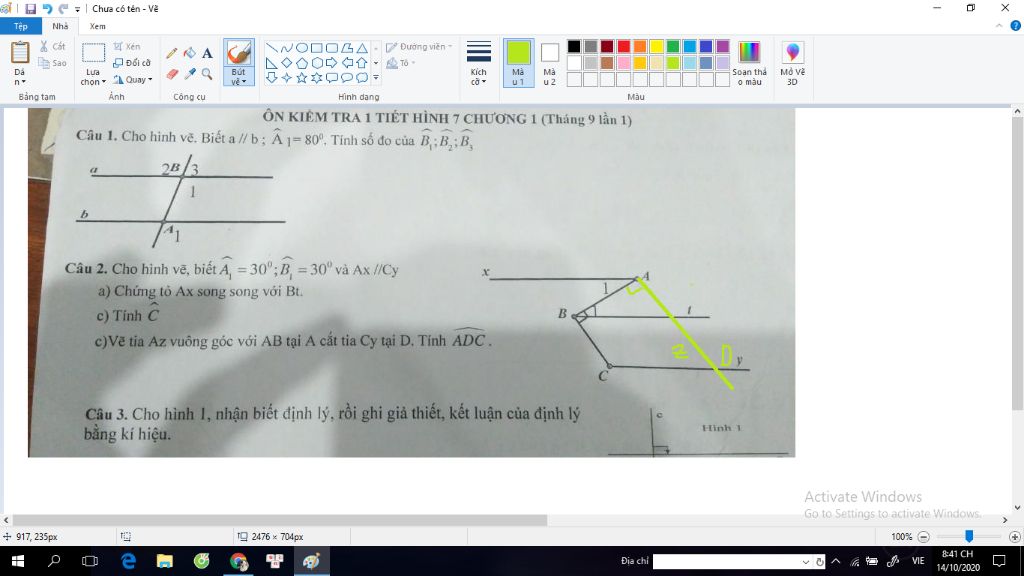Click the Redo arrow in the quick access toolbar
Image resolution: width=1024 pixels, height=576 pixels.
coord(63,8)
